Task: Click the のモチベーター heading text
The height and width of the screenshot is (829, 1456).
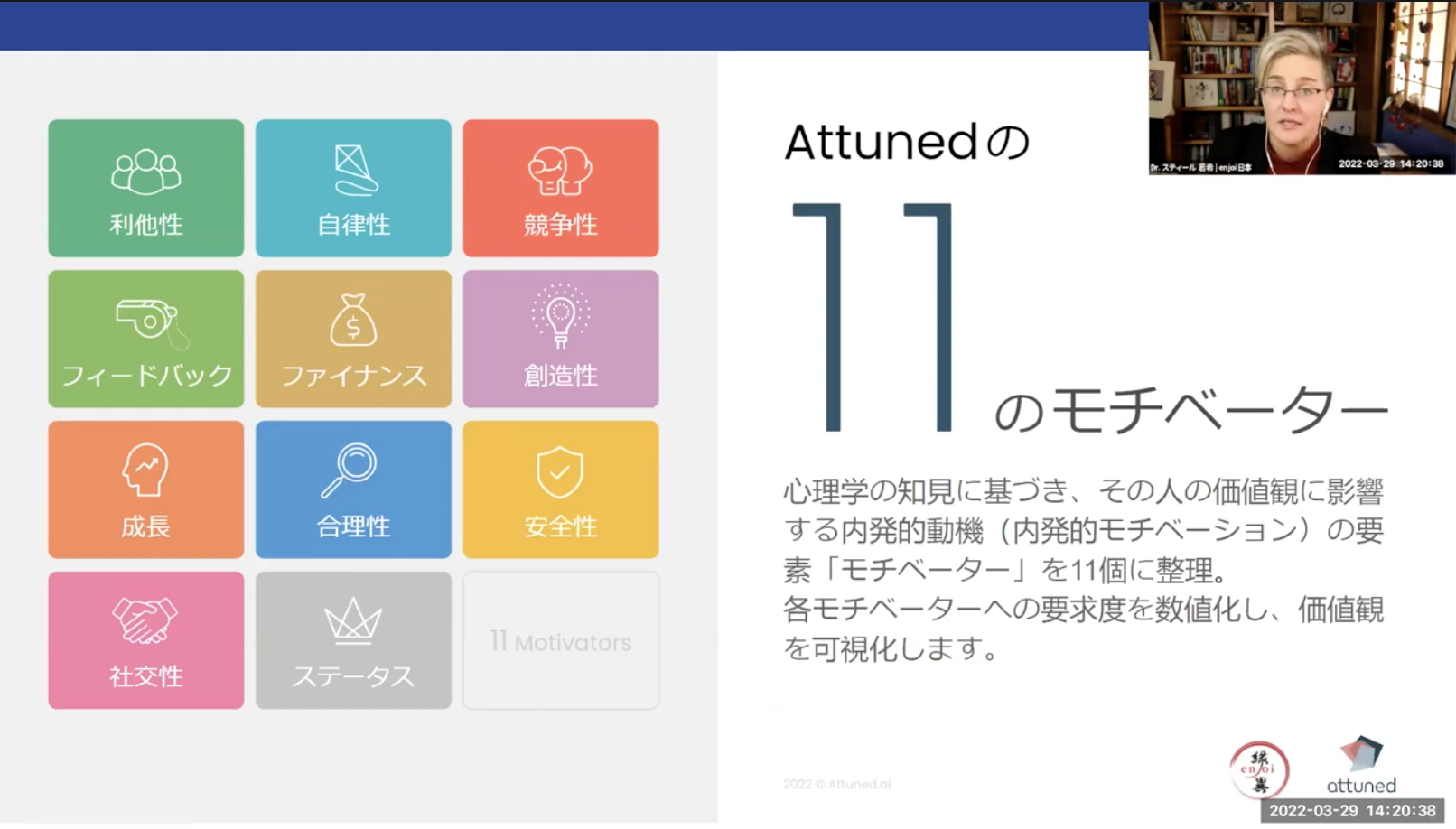Action: pyautogui.click(x=1191, y=411)
